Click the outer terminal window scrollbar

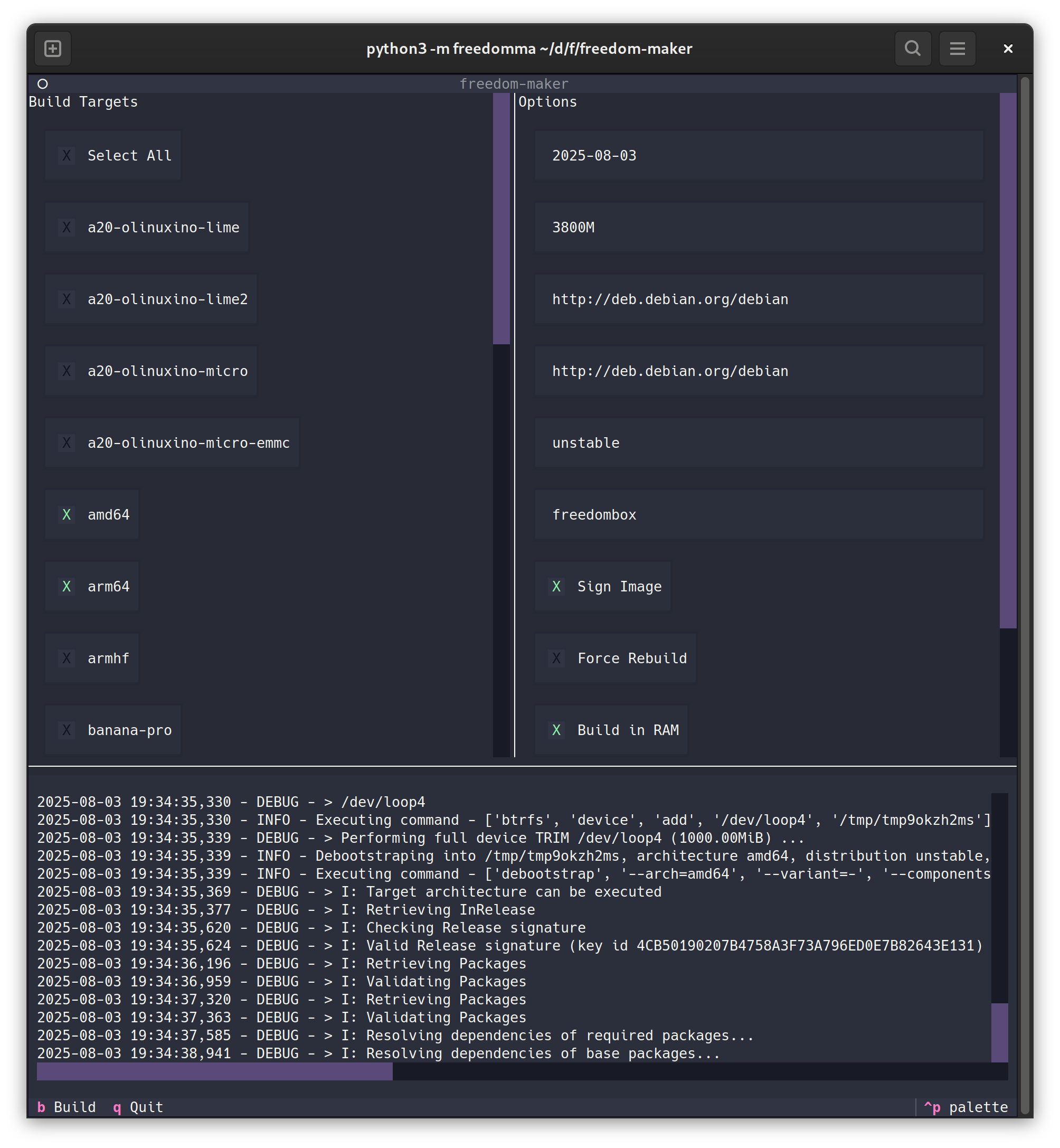pos(1024,595)
